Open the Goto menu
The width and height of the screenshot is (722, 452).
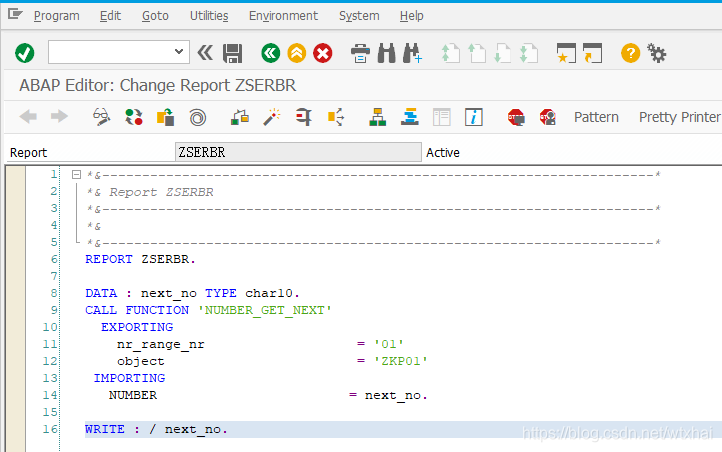click(x=155, y=16)
